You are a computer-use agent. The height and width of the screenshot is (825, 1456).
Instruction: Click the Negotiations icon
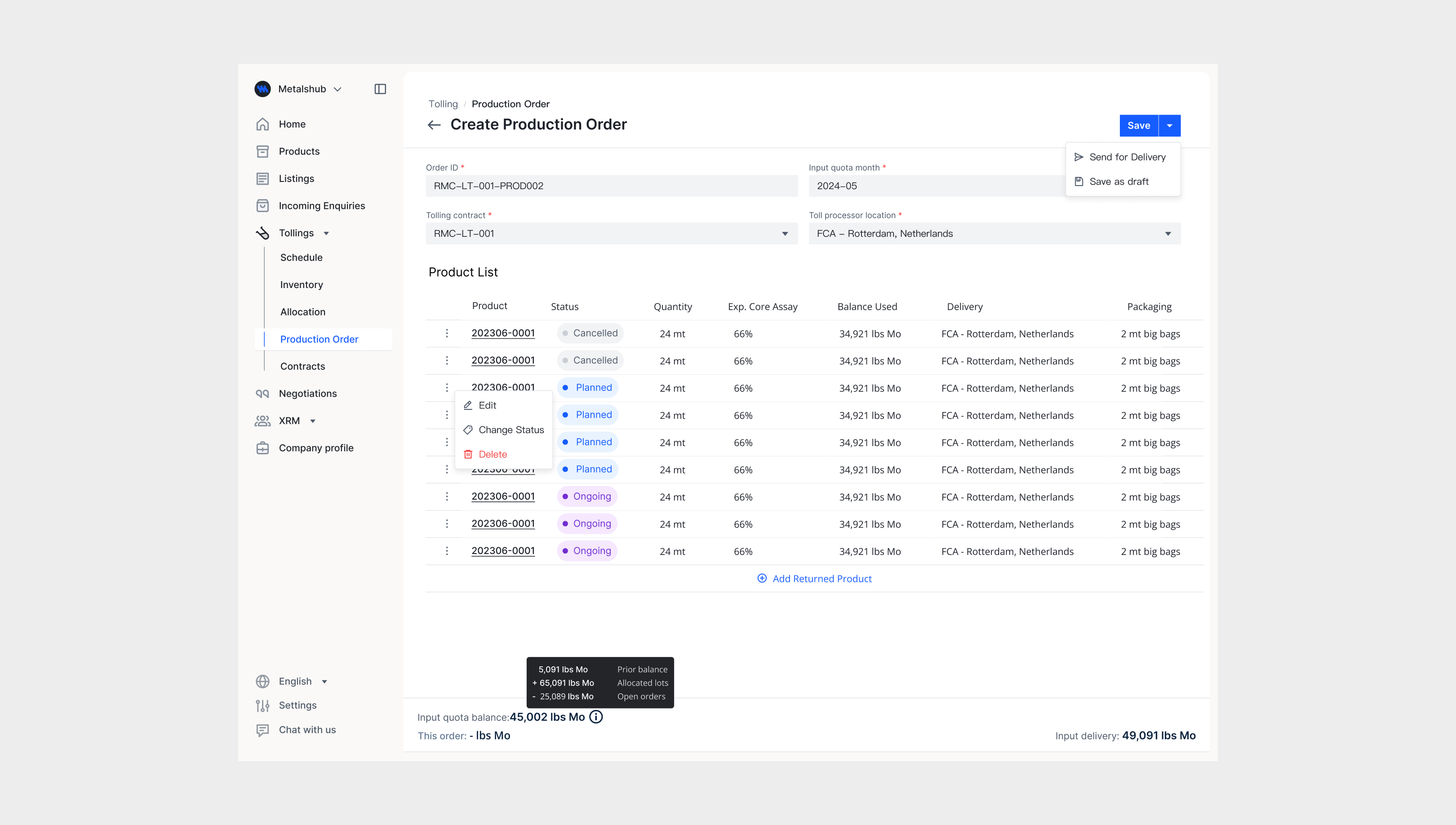[263, 393]
